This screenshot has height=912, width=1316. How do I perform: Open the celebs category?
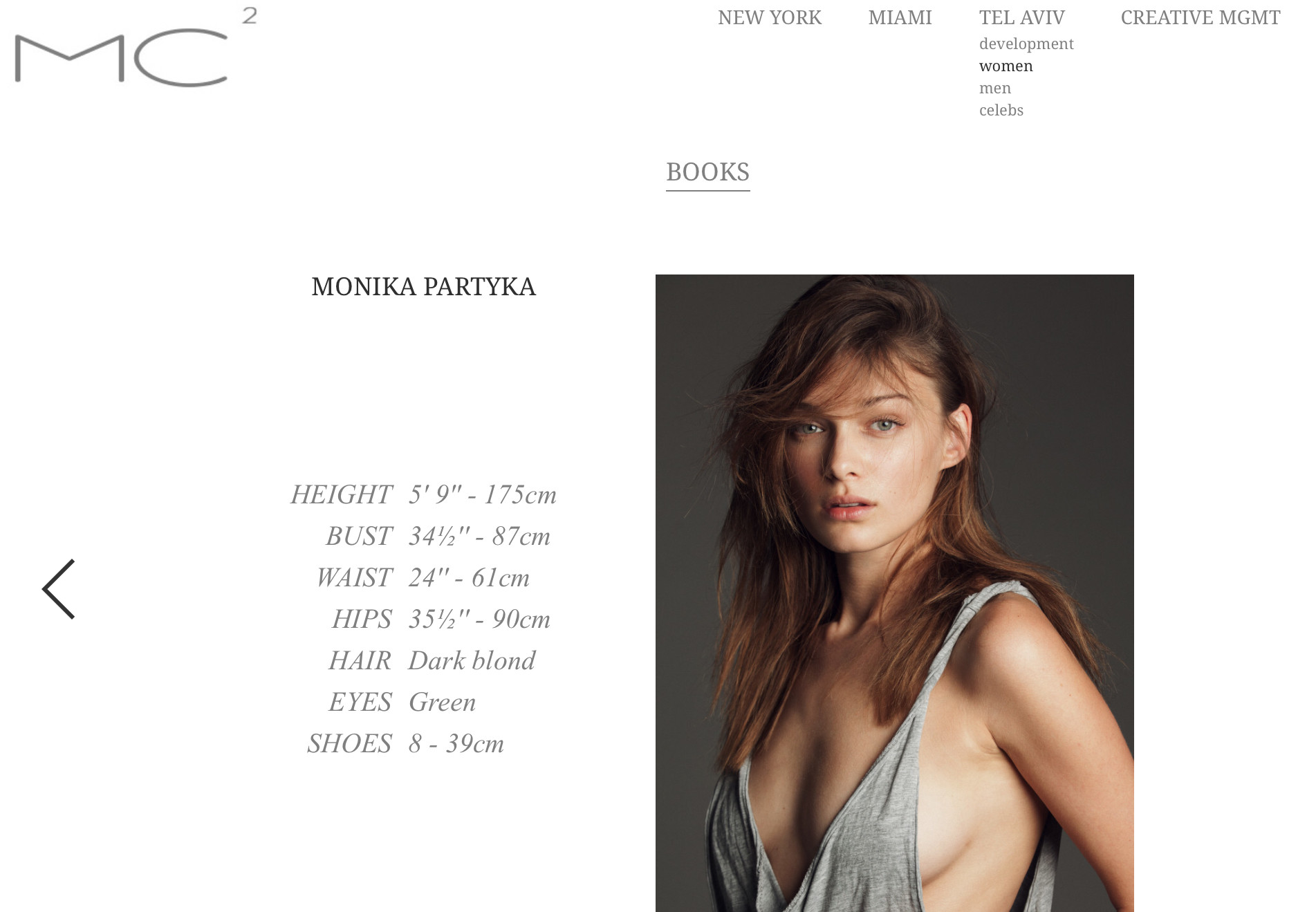[x=1001, y=110]
